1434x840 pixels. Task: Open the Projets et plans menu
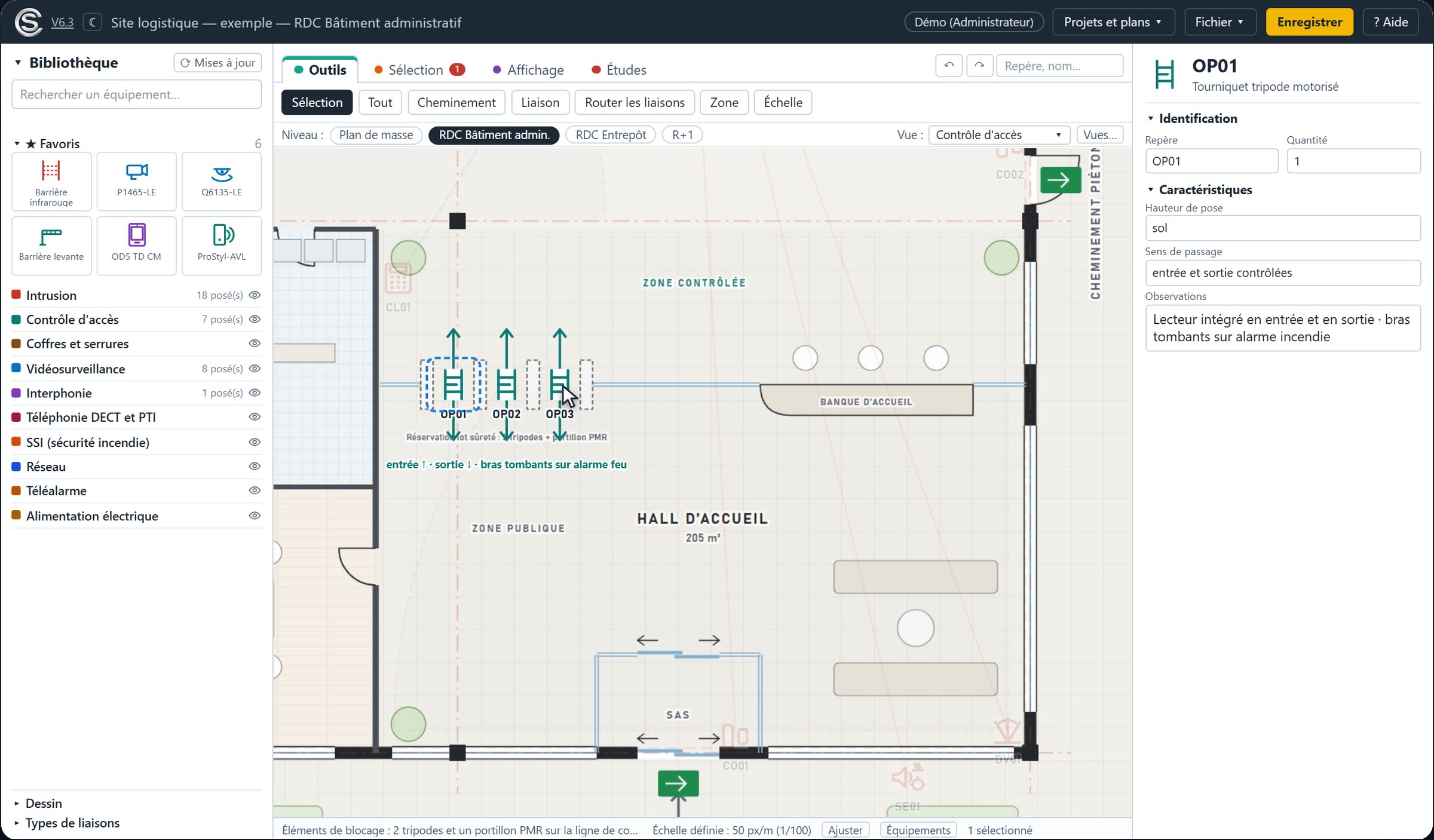1113,22
